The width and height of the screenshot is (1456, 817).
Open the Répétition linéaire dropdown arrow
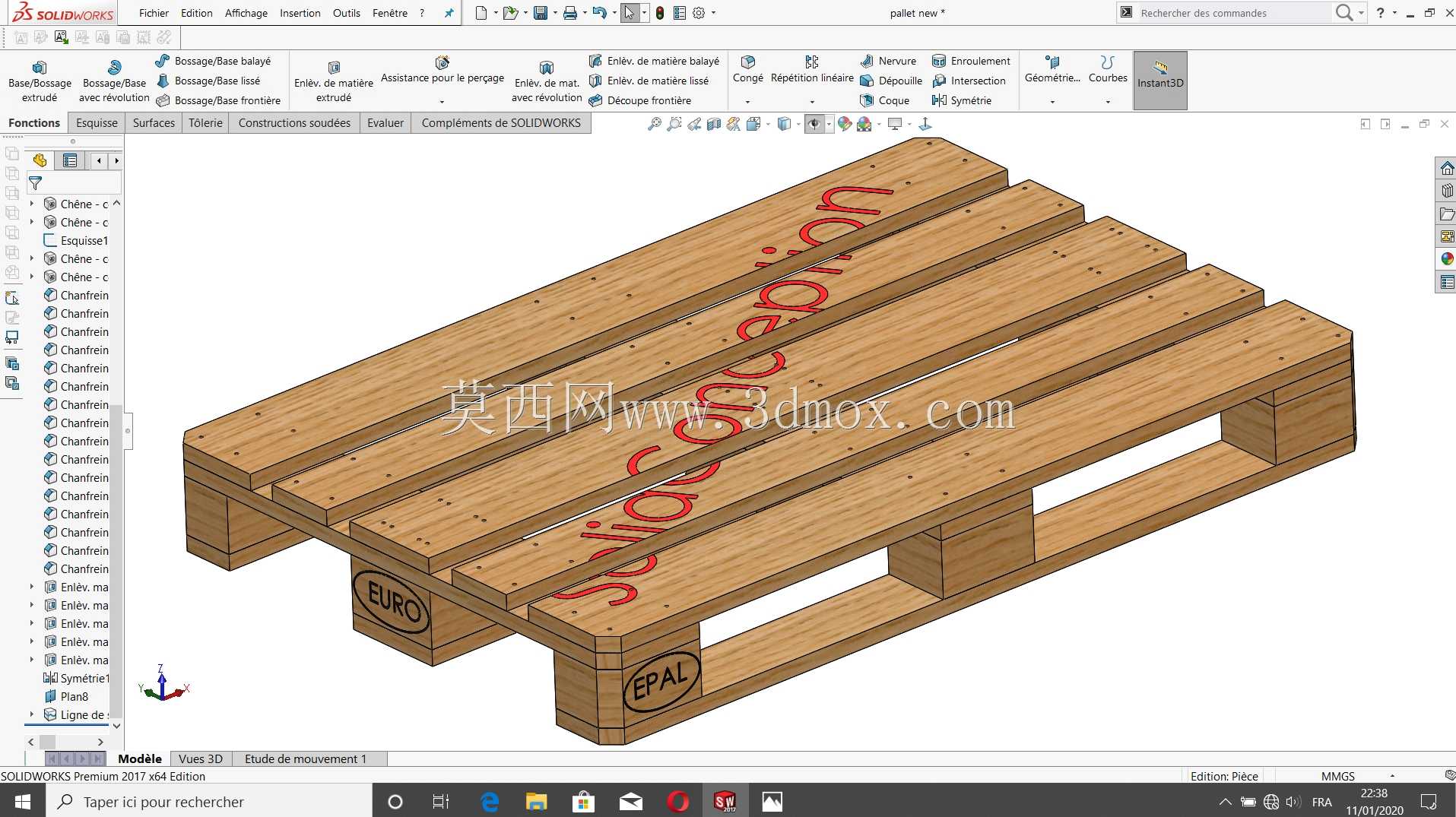point(812,102)
